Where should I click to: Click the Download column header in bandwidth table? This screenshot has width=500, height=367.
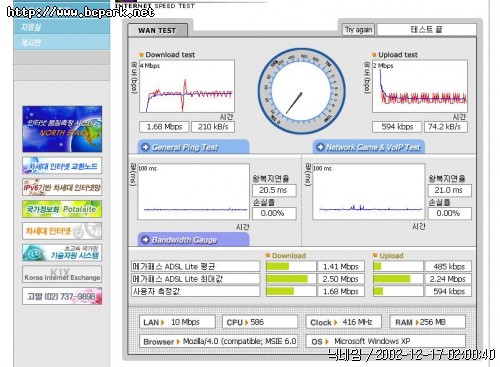[x=289, y=255]
